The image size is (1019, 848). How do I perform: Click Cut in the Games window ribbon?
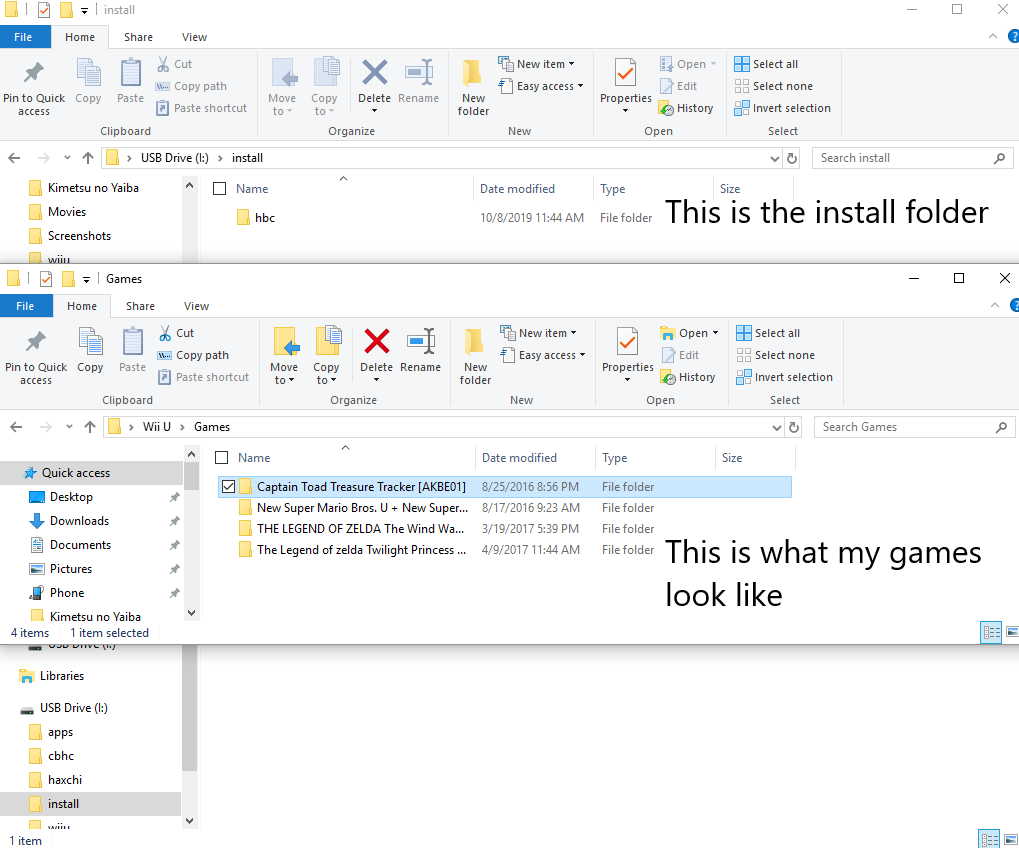click(x=177, y=333)
